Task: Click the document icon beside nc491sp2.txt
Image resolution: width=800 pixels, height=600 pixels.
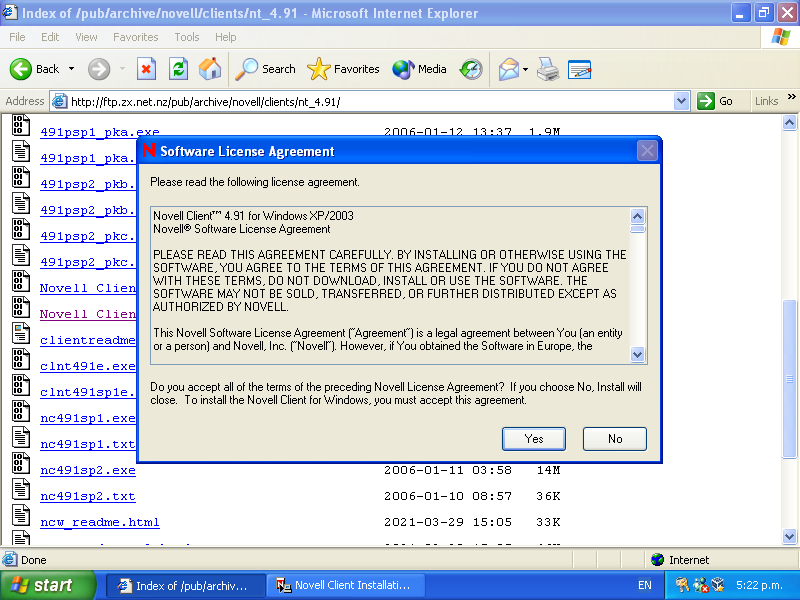Action: 20,489
